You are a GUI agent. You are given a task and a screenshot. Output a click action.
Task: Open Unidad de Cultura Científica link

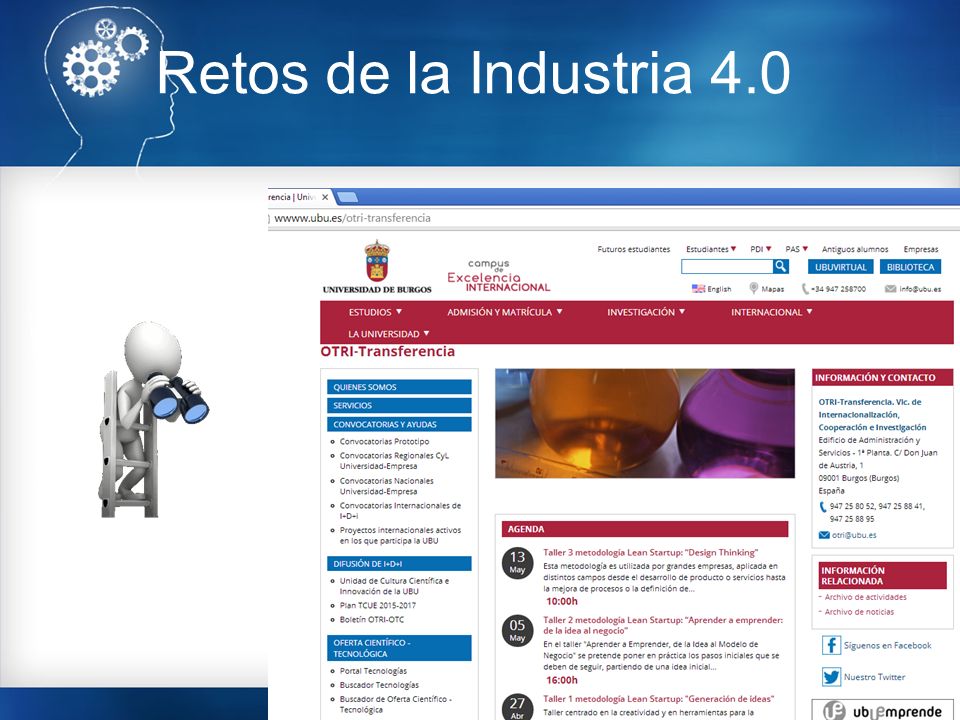(x=394, y=586)
